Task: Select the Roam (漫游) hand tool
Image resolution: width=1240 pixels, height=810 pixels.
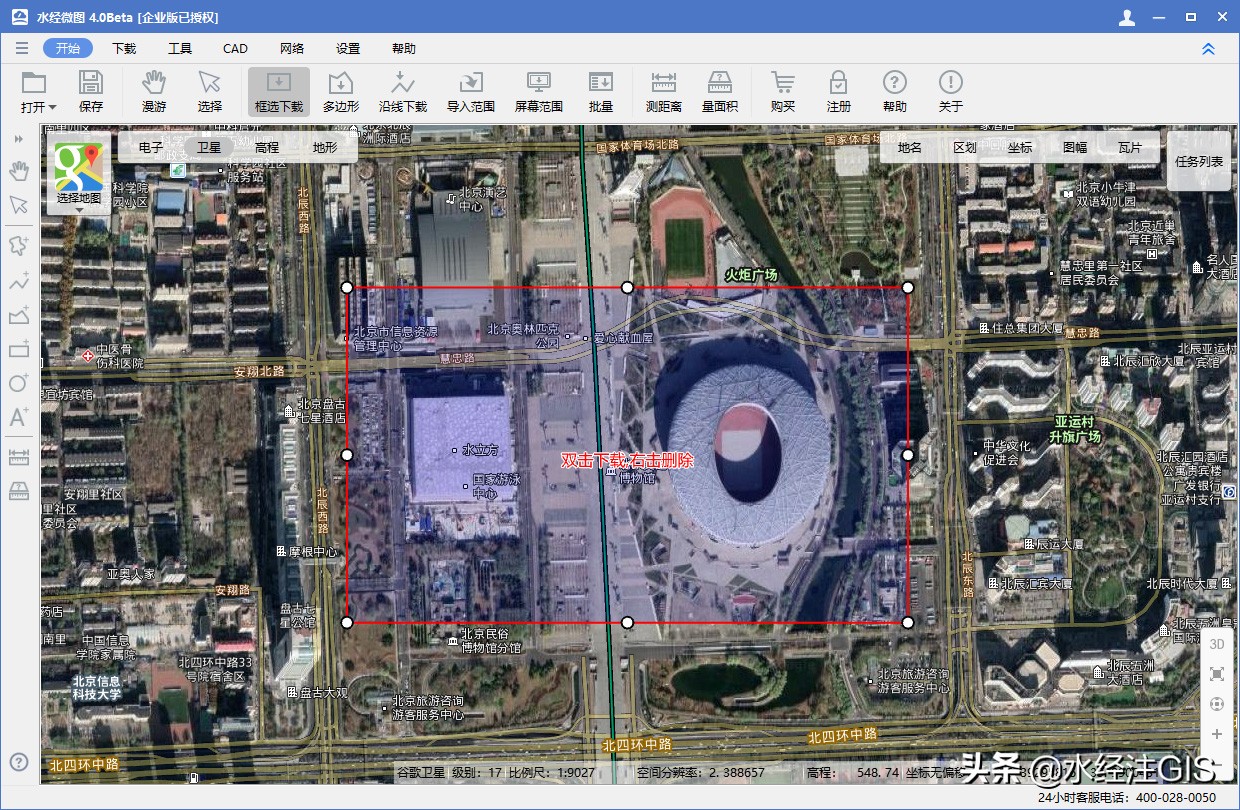Action: 154,91
